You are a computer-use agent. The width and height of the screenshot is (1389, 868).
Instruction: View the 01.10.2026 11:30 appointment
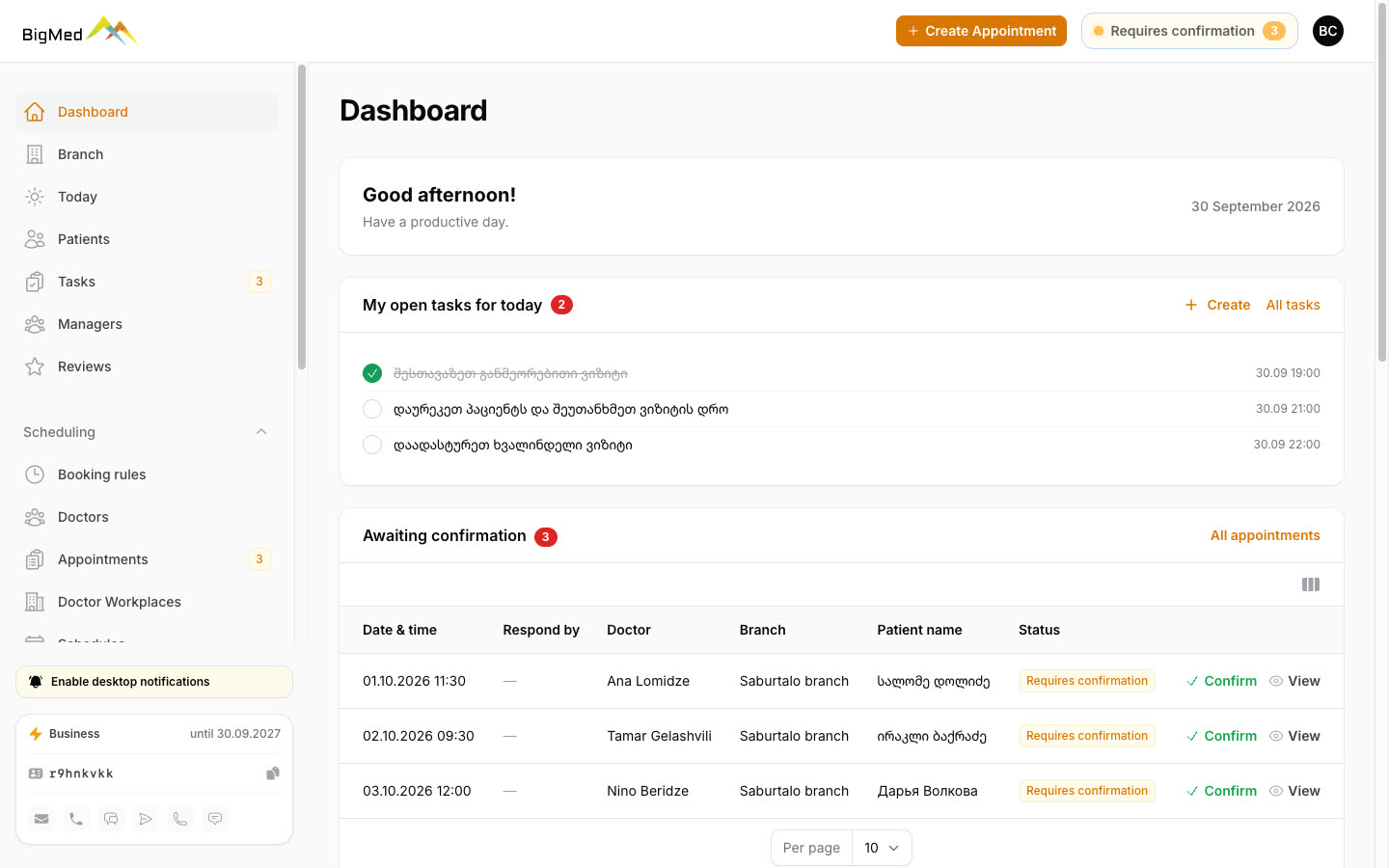point(1294,681)
